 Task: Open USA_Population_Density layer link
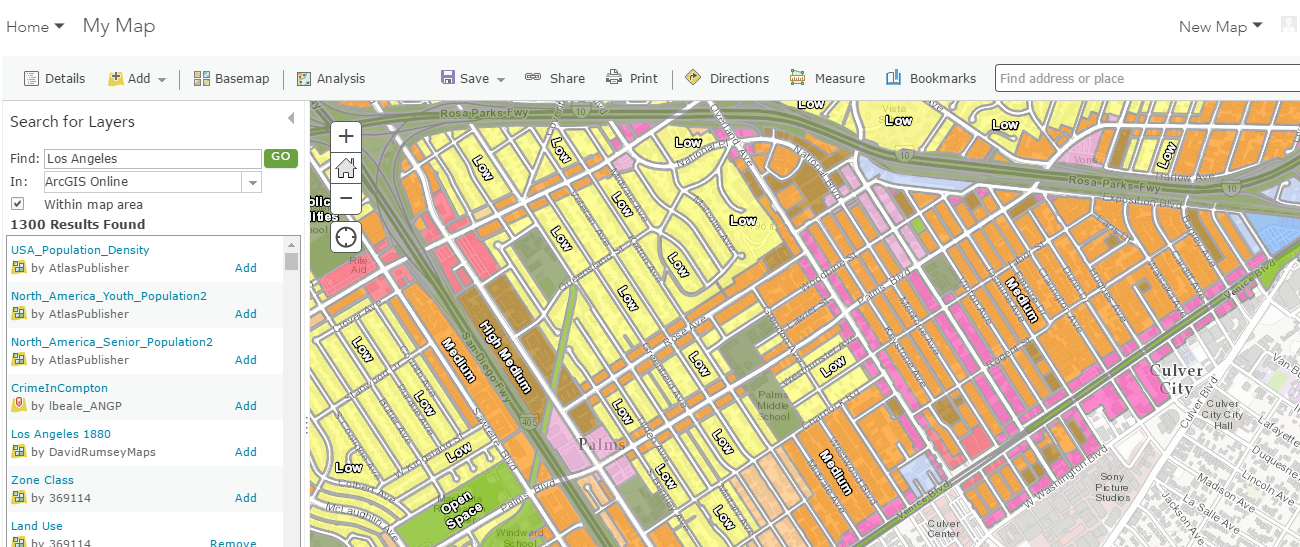click(x=80, y=250)
